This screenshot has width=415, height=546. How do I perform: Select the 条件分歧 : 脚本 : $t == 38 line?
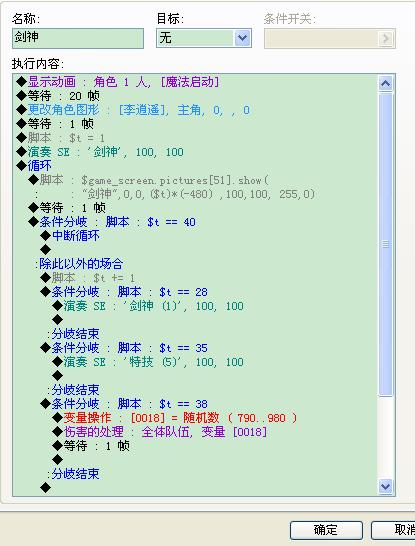click(x=124, y=404)
